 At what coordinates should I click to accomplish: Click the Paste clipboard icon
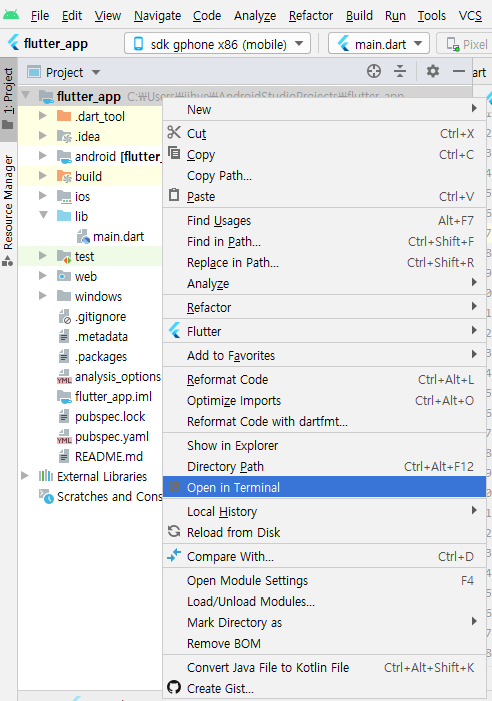coord(174,195)
